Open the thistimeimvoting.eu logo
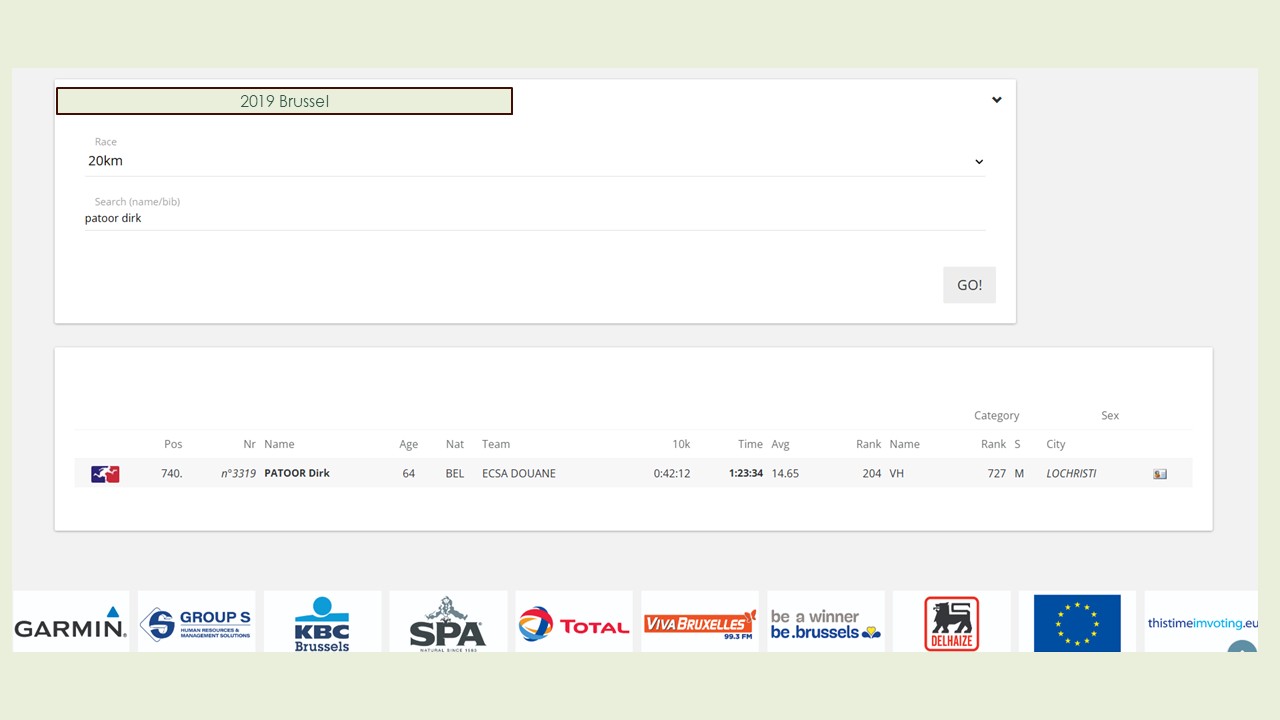The height and width of the screenshot is (720, 1280). pyautogui.click(x=1201, y=622)
